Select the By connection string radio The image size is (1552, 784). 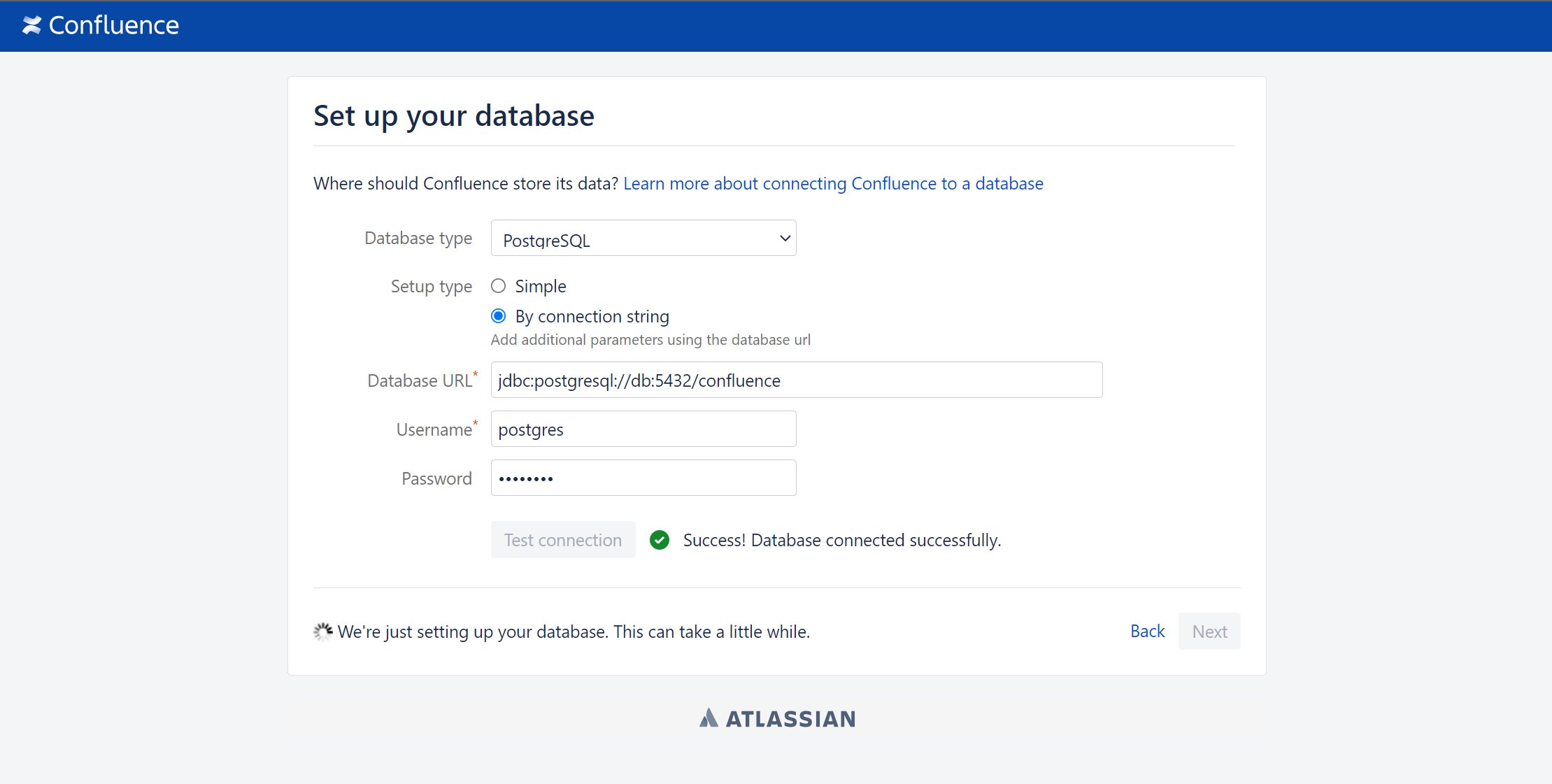[498, 316]
